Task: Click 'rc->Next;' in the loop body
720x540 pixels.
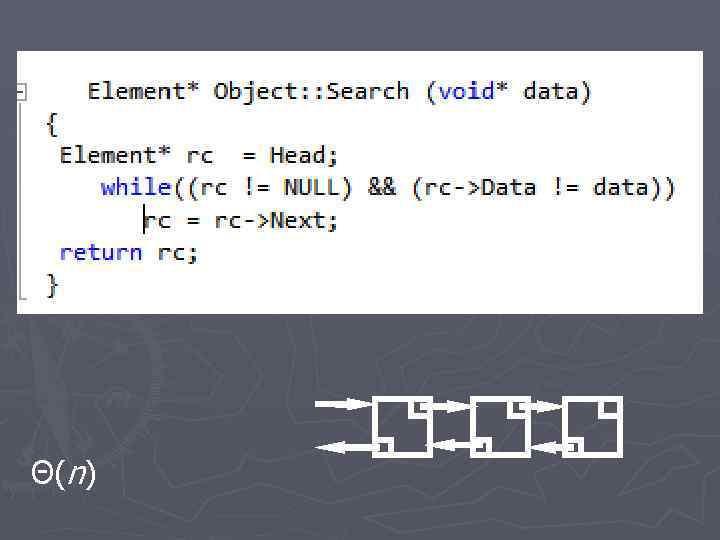Action: pyautogui.click(x=278, y=220)
